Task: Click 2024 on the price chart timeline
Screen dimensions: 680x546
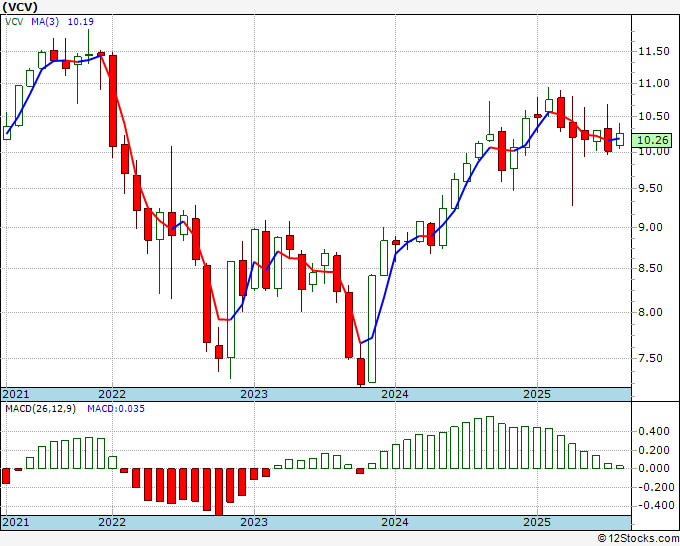Action: coord(395,394)
